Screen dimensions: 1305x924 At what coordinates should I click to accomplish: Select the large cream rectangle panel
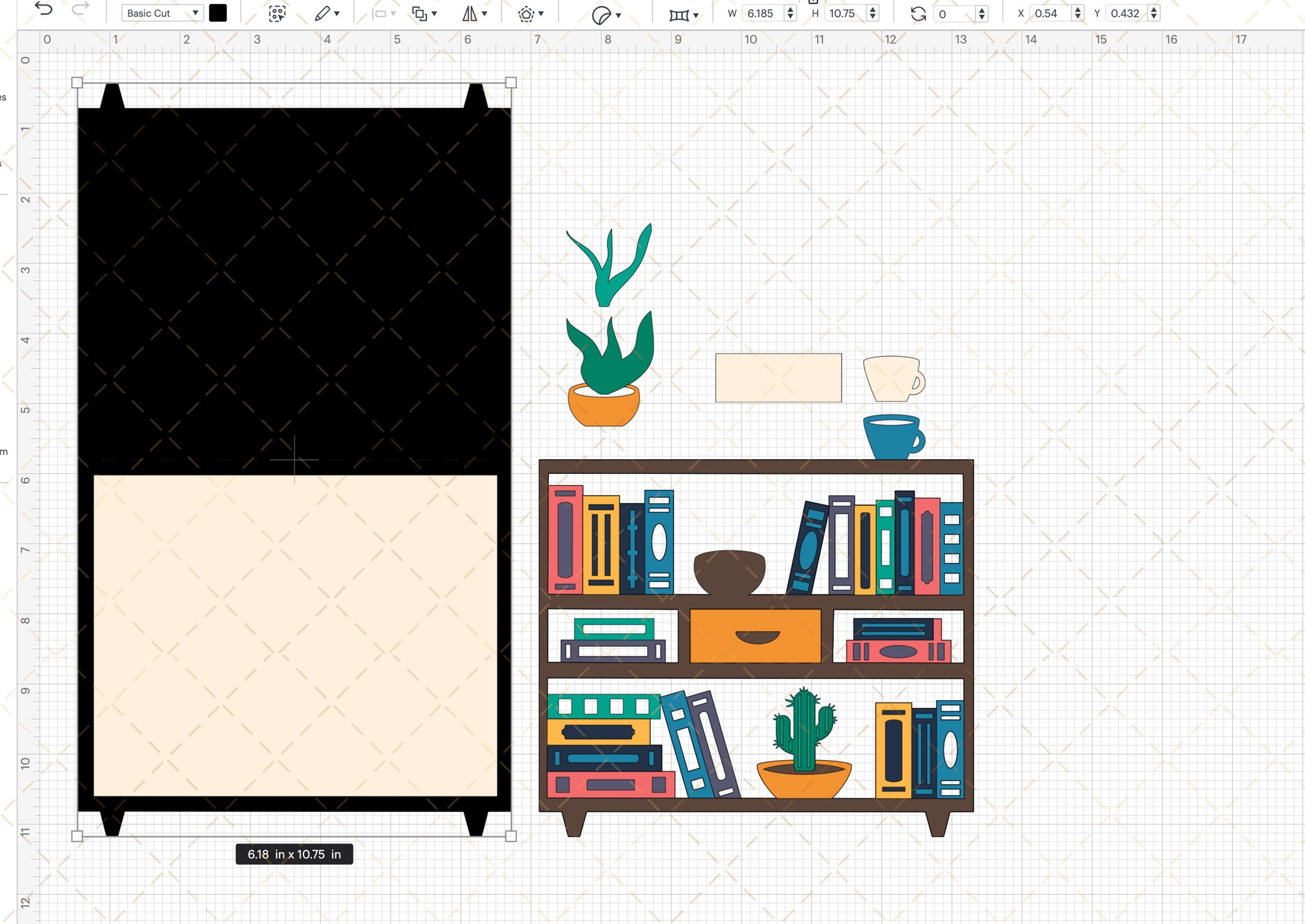[295, 636]
